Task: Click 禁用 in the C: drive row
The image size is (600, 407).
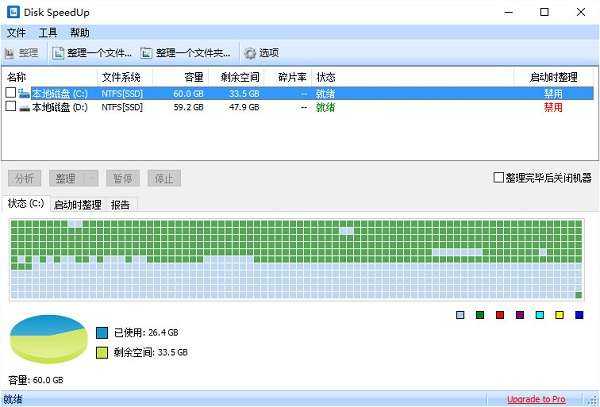Action: (x=553, y=93)
